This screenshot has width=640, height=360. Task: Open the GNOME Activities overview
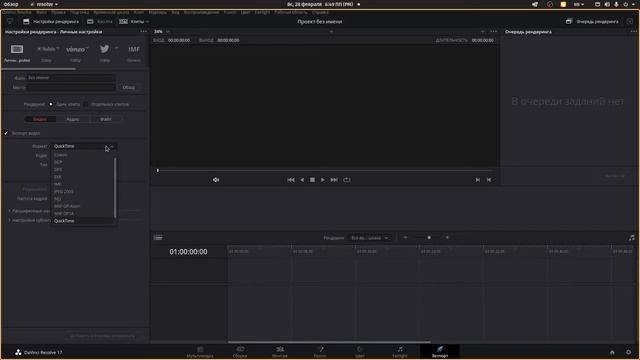pos(11,4)
